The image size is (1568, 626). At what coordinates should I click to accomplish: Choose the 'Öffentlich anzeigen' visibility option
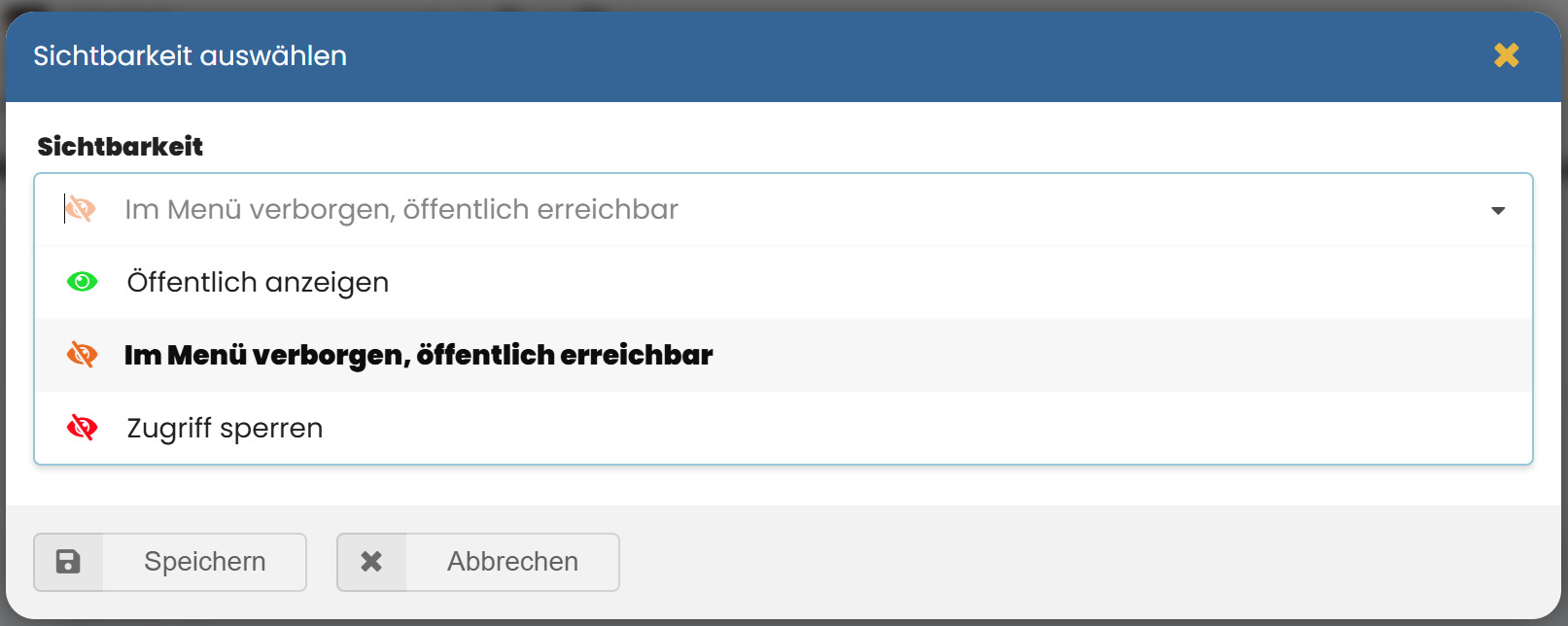pos(258,282)
